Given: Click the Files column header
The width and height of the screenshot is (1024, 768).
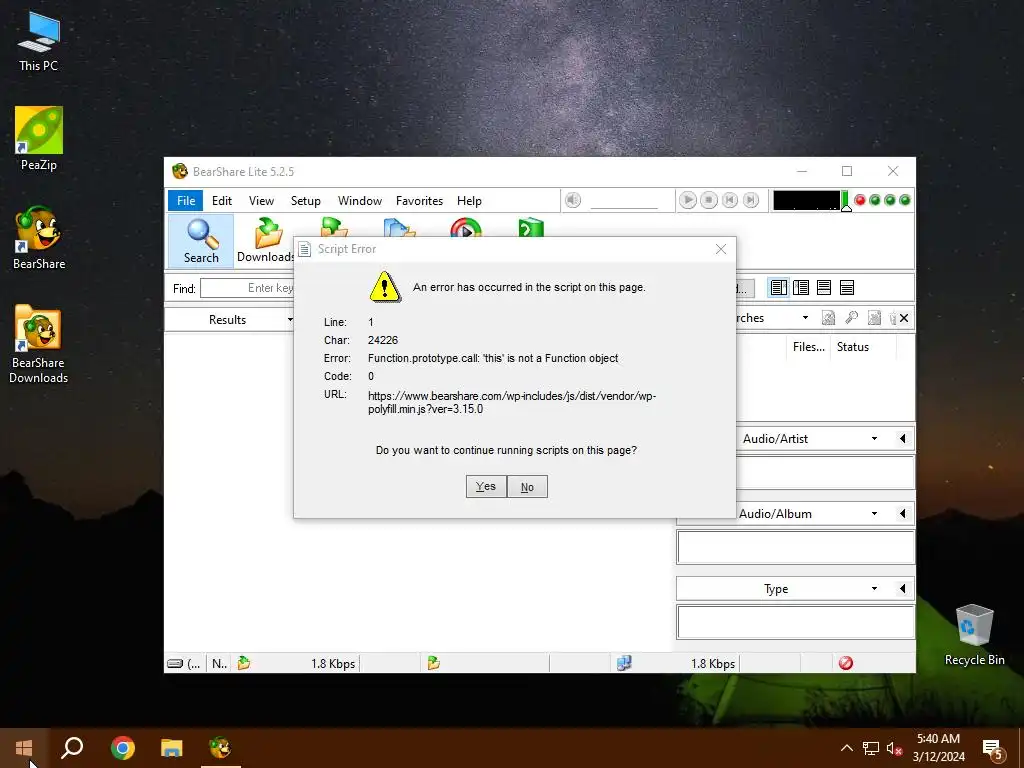Looking at the screenshot, I should tap(808, 347).
